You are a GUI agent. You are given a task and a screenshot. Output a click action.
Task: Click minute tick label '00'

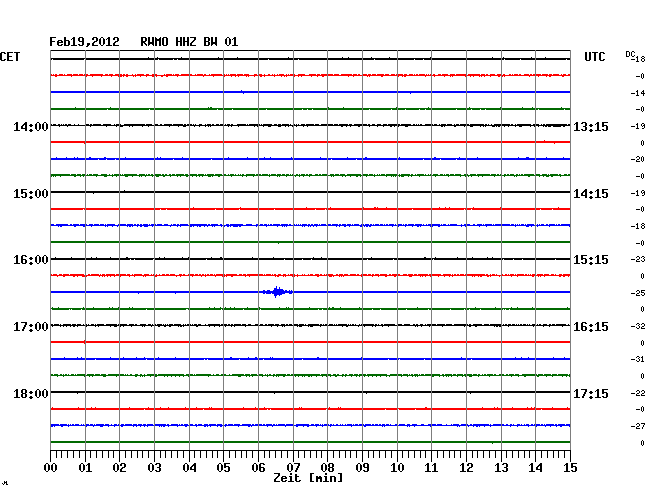click(x=51, y=468)
